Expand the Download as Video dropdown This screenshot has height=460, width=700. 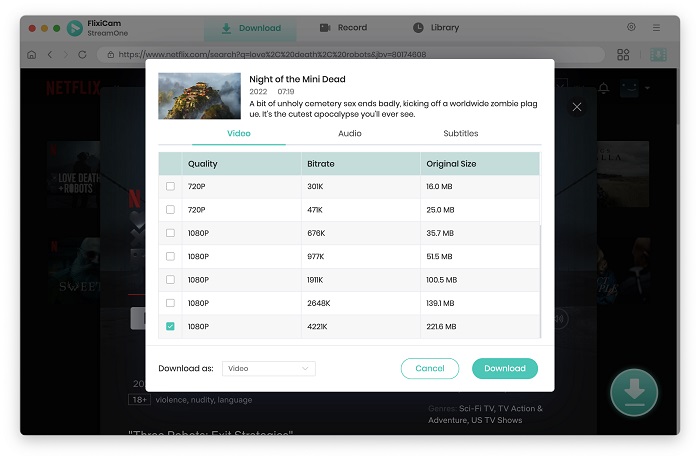(x=269, y=368)
